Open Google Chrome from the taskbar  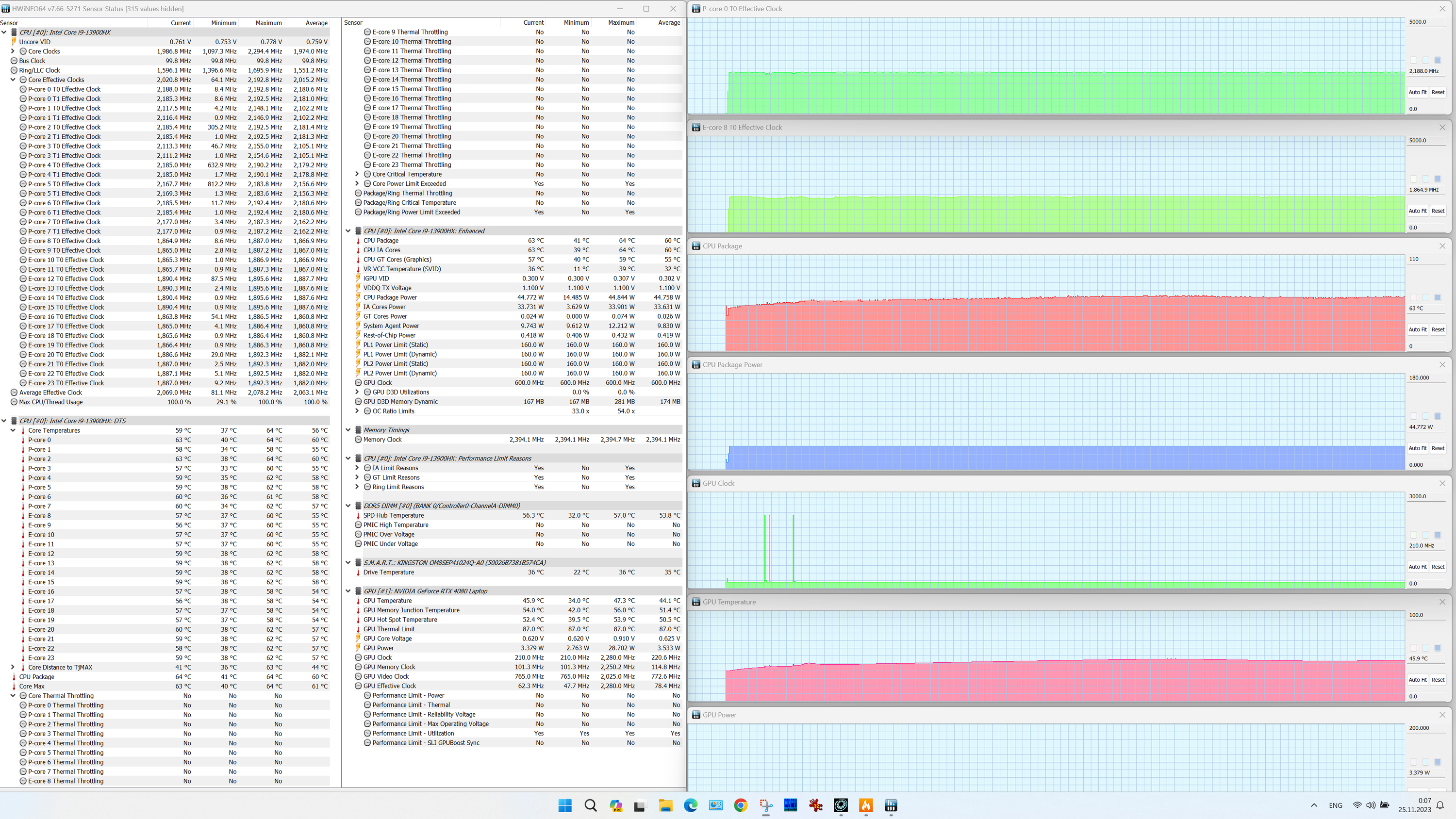(741, 805)
